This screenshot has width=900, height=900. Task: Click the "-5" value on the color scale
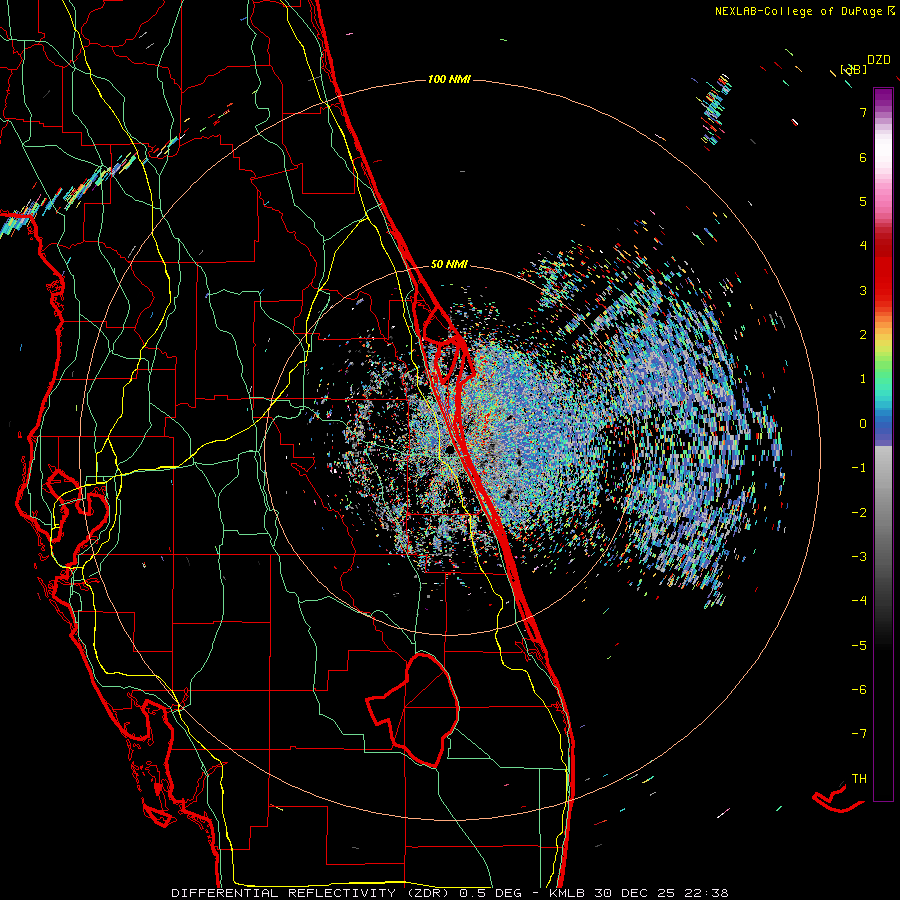[x=859, y=646]
